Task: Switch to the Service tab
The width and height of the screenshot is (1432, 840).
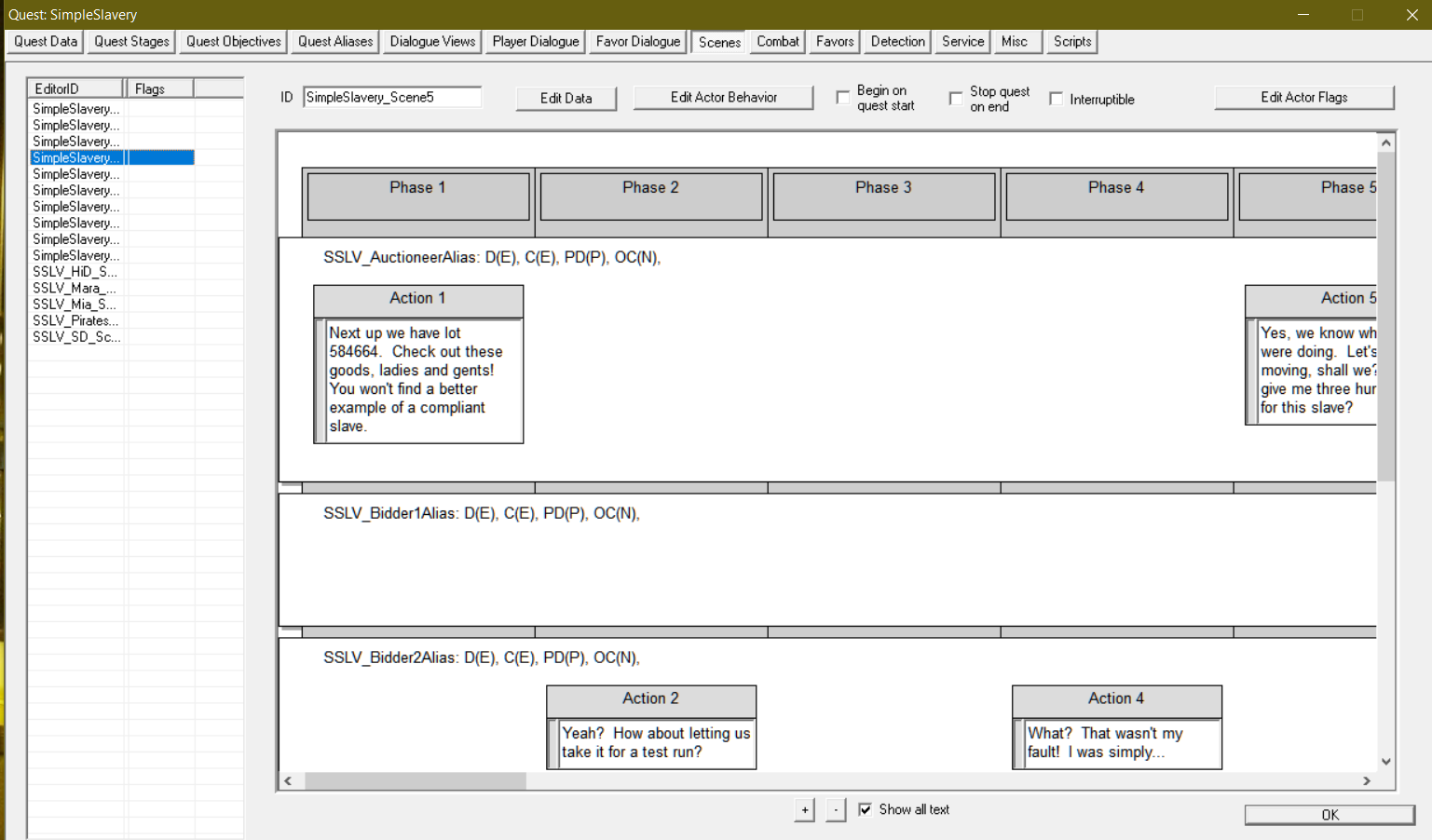Action: [962, 42]
